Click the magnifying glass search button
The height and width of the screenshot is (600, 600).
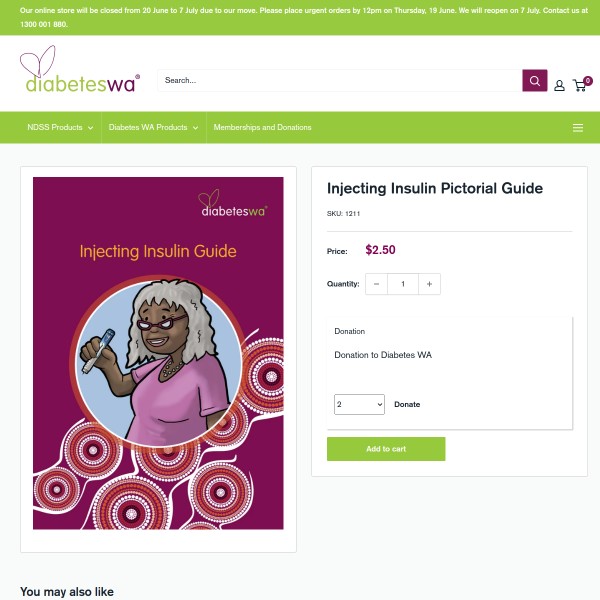[x=536, y=81]
